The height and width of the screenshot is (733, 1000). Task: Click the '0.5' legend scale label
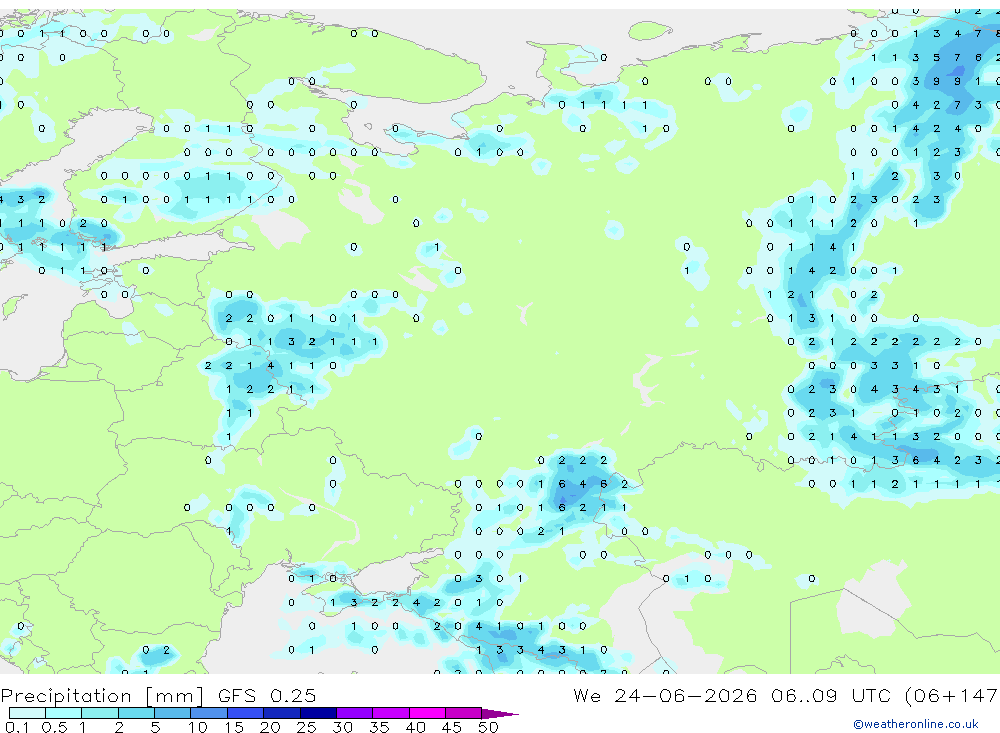click(x=54, y=727)
